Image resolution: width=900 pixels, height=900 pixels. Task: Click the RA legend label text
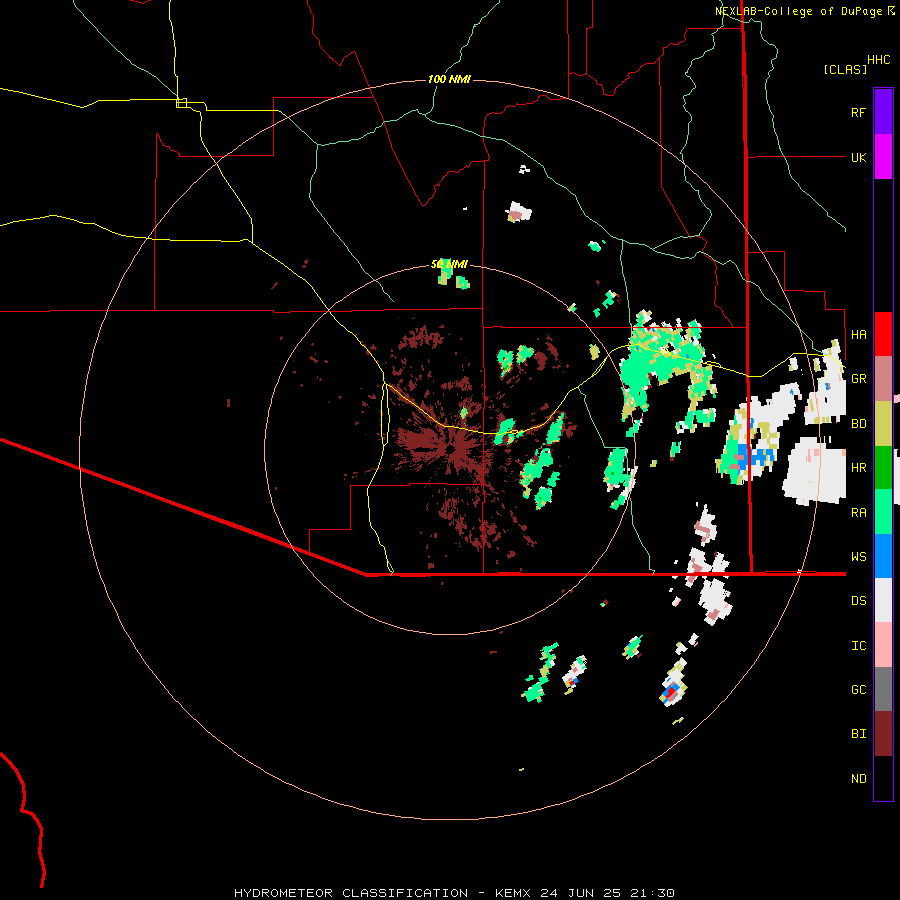(858, 513)
